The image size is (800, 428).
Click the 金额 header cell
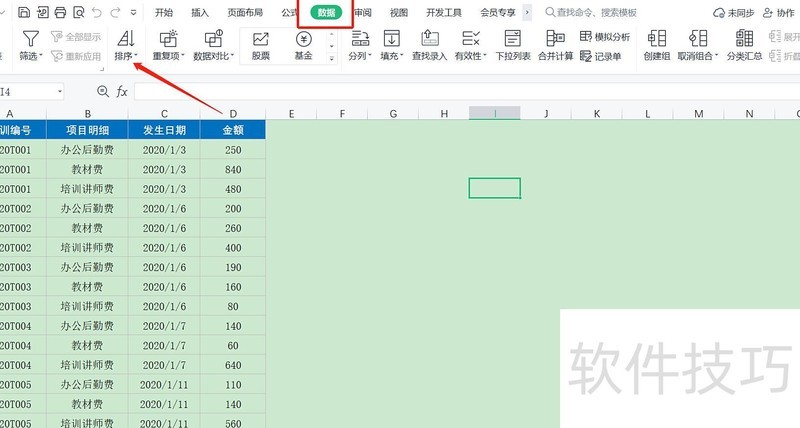[233, 130]
